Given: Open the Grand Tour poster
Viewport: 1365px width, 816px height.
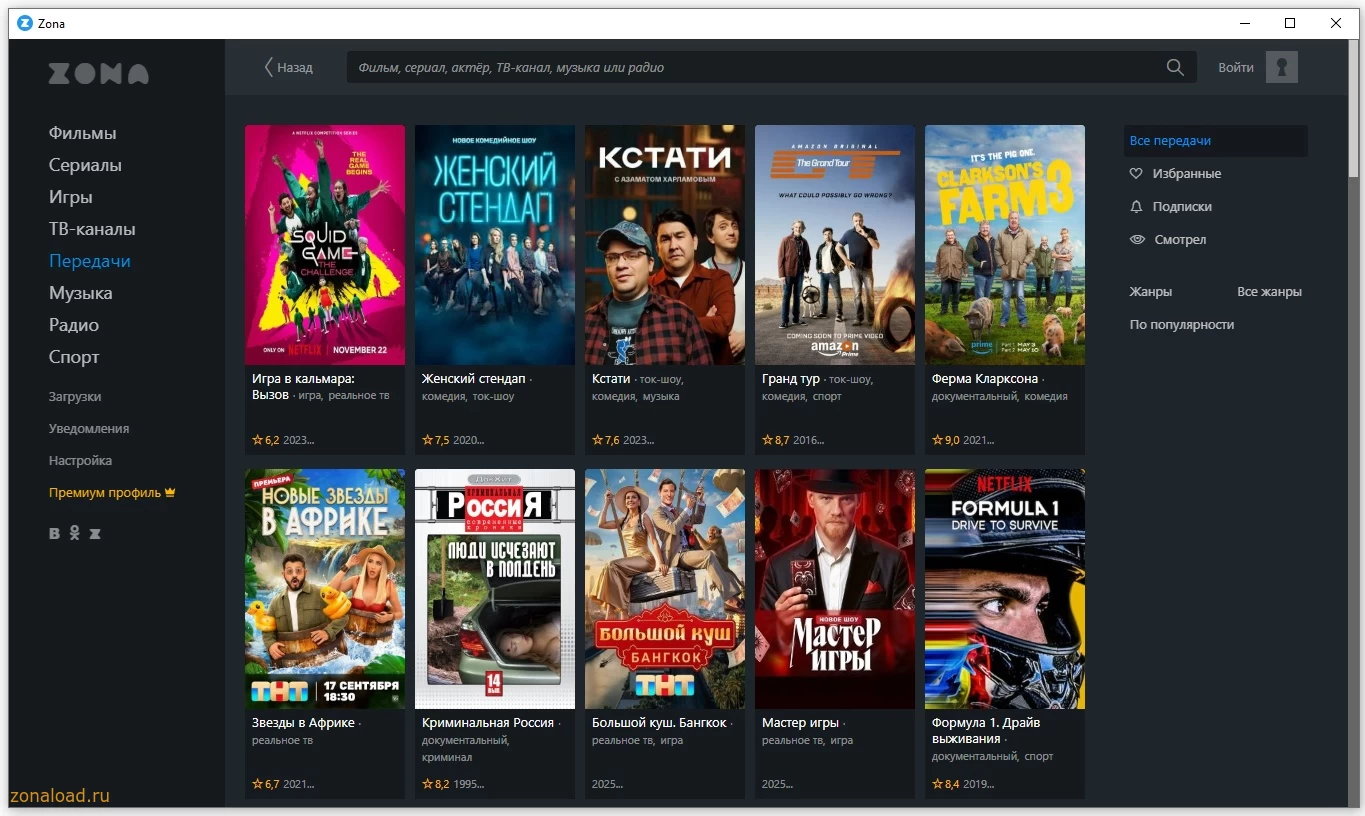Looking at the screenshot, I should point(835,245).
